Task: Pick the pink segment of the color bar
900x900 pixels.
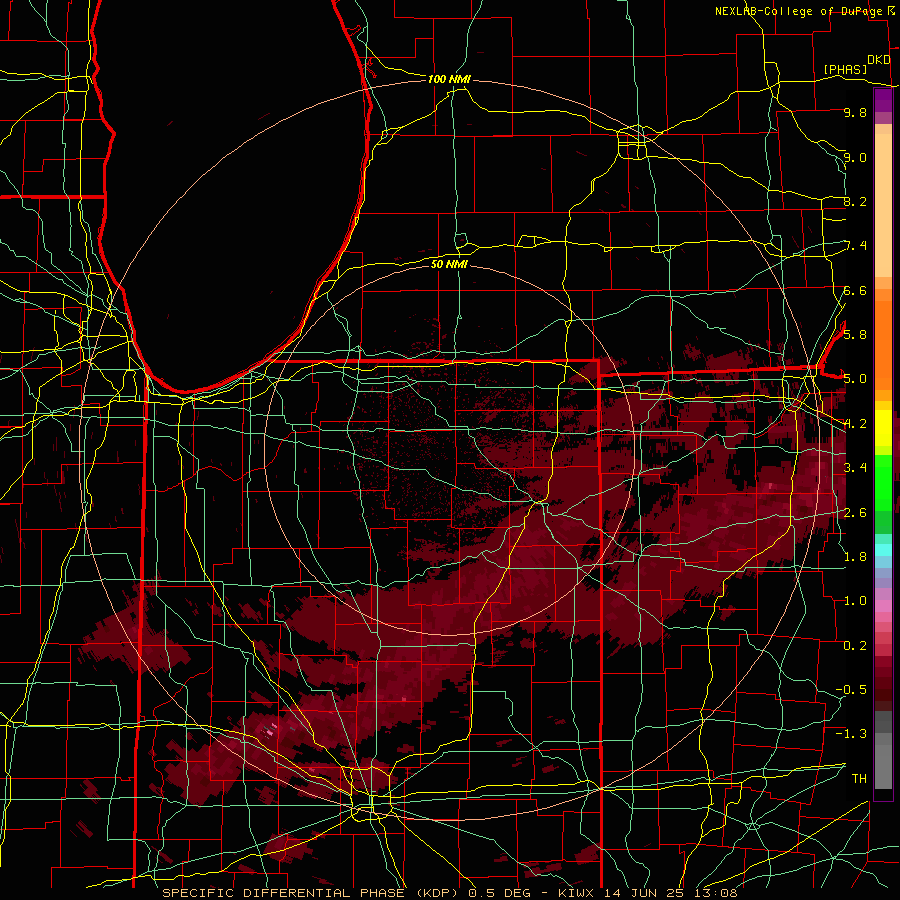Action: (x=883, y=606)
